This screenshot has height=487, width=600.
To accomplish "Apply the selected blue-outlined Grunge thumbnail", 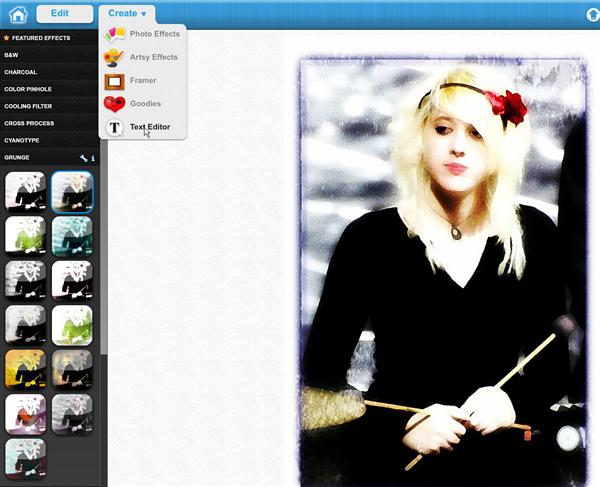I will 72,192.
